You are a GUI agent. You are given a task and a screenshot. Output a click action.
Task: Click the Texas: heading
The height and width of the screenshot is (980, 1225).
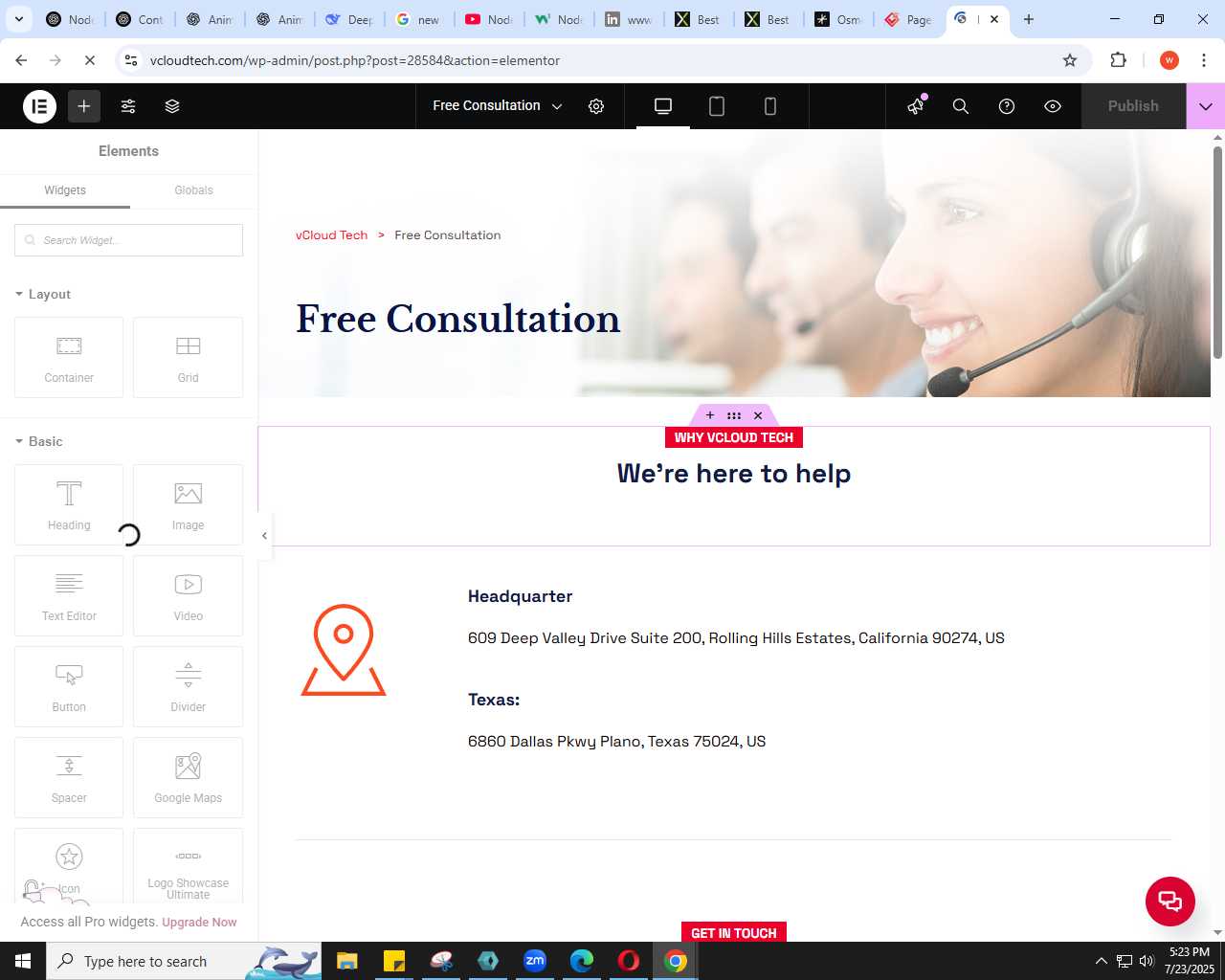click(494, 700)
